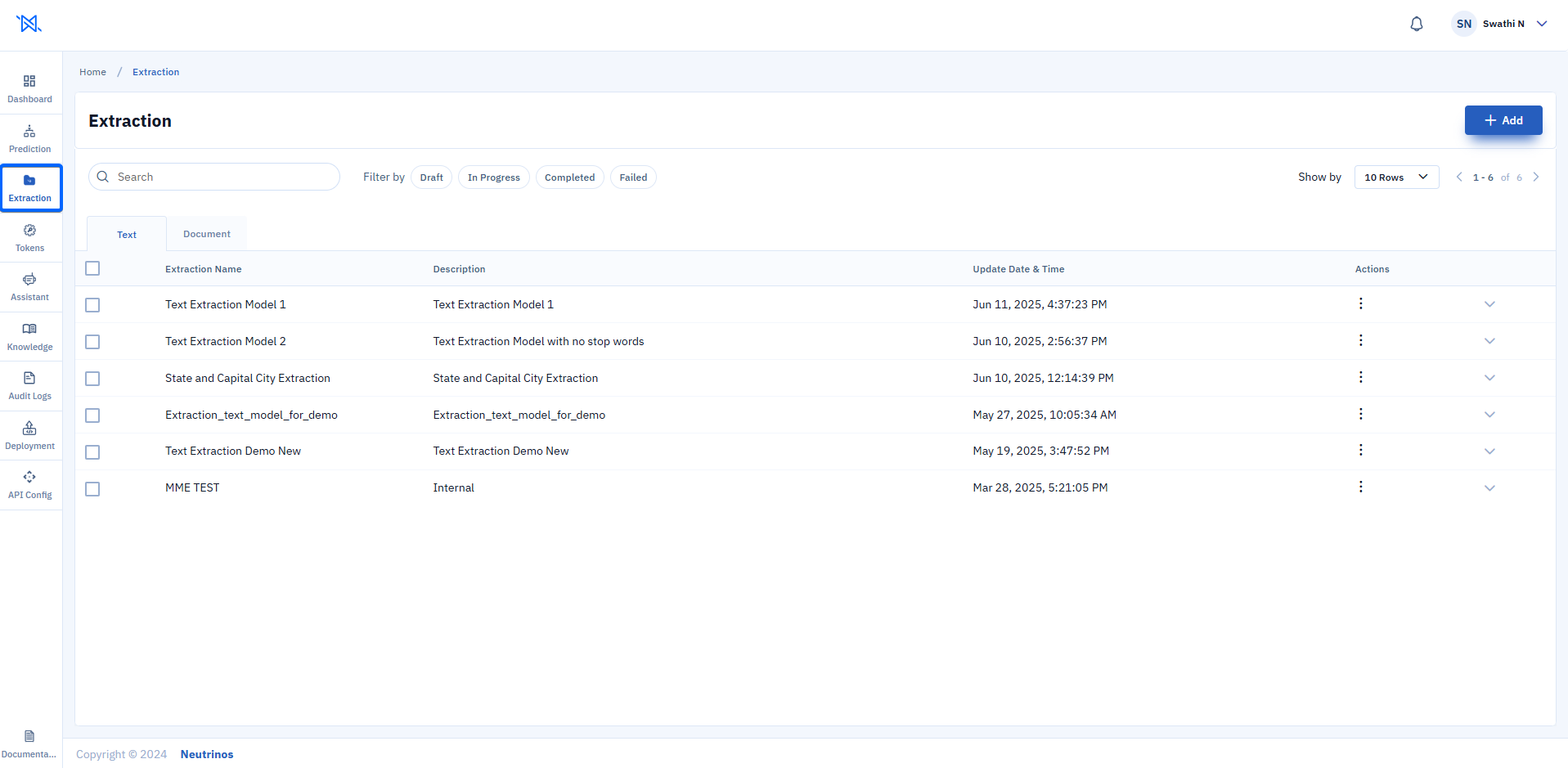Tick the MME TEST row checkbox
This screenshot has width=1568, height=768.
92,489
